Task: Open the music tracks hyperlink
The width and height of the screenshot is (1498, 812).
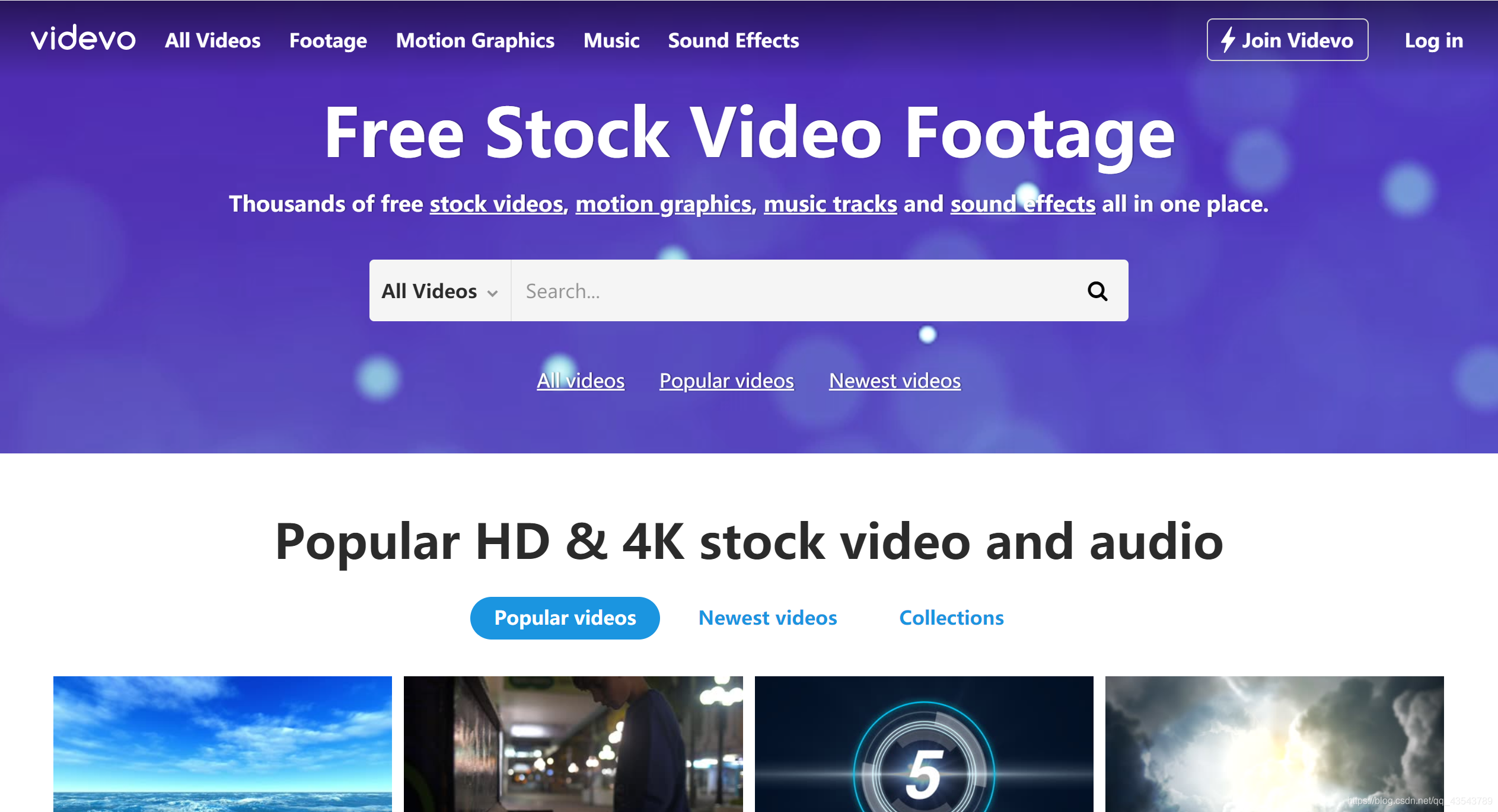Action: click(830, 204)
